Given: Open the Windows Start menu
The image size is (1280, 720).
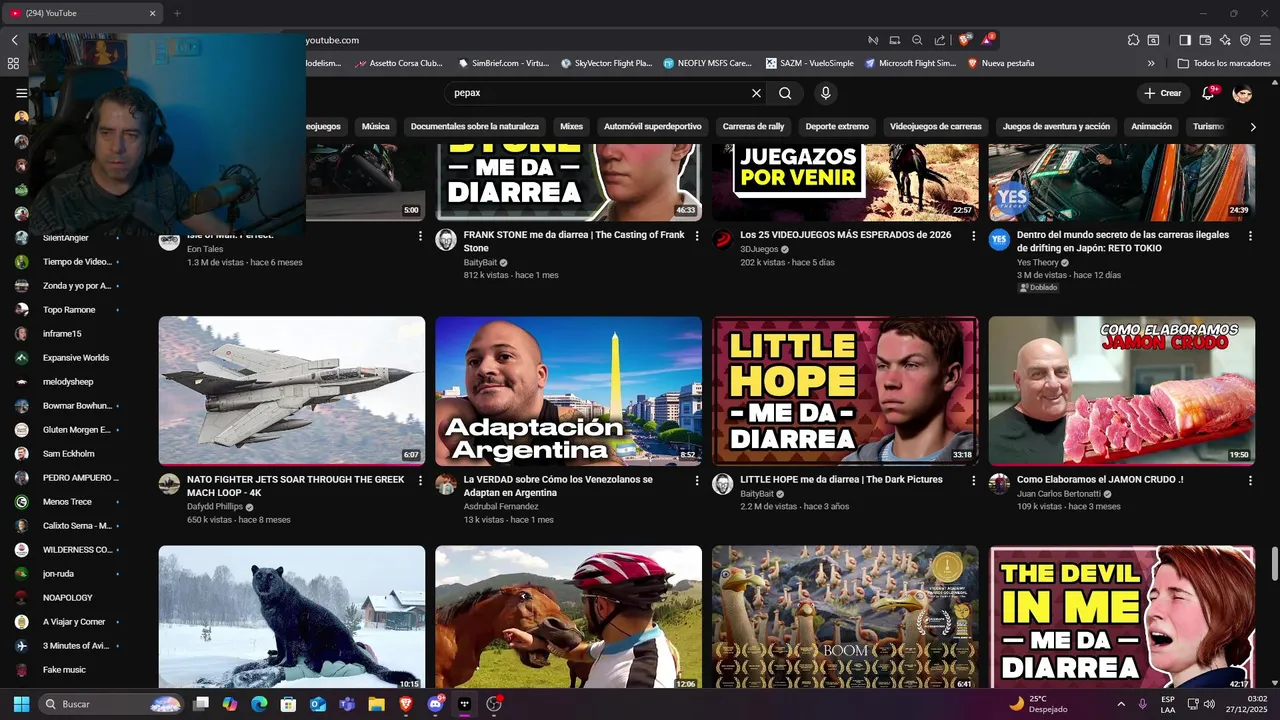Looking at the screenshot, I should tap(21, 704).
